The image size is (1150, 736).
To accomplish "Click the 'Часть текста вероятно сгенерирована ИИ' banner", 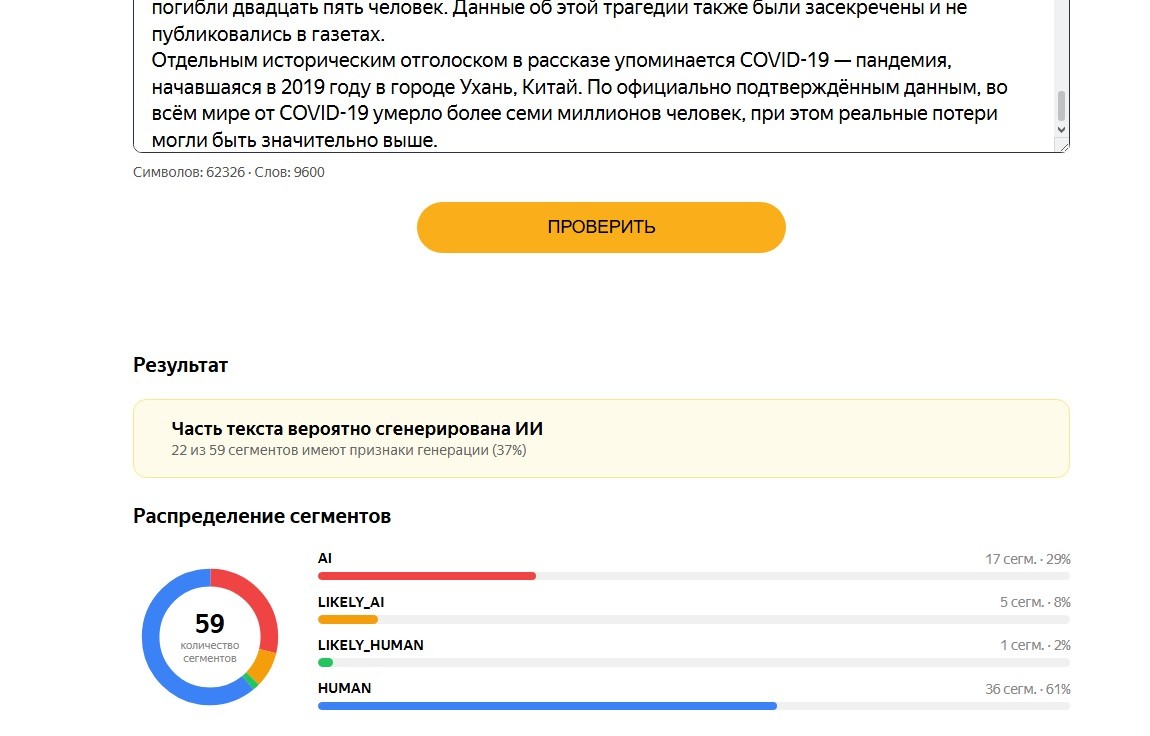I will coord(601,438).
